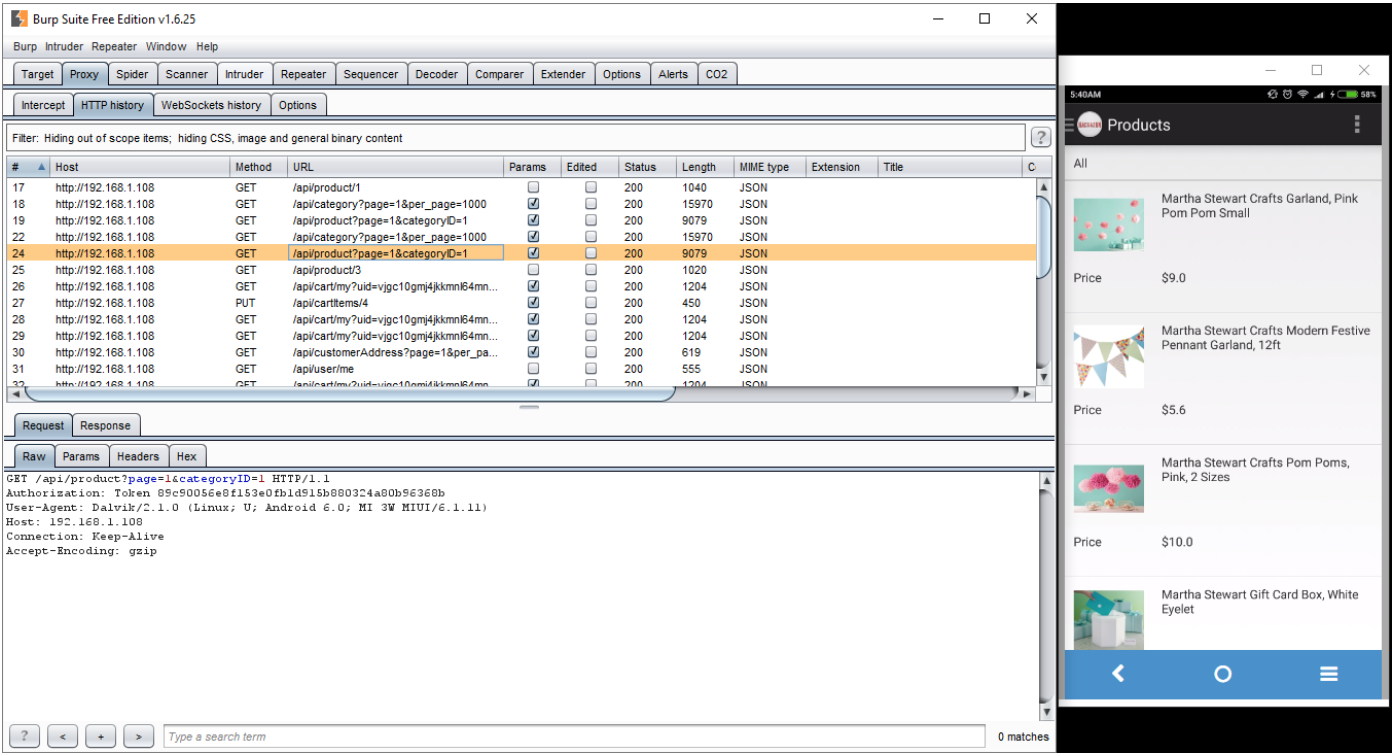Switch to the Params request view tab
This screenshot has width=1392, height=756.
[x=81, y=456]
